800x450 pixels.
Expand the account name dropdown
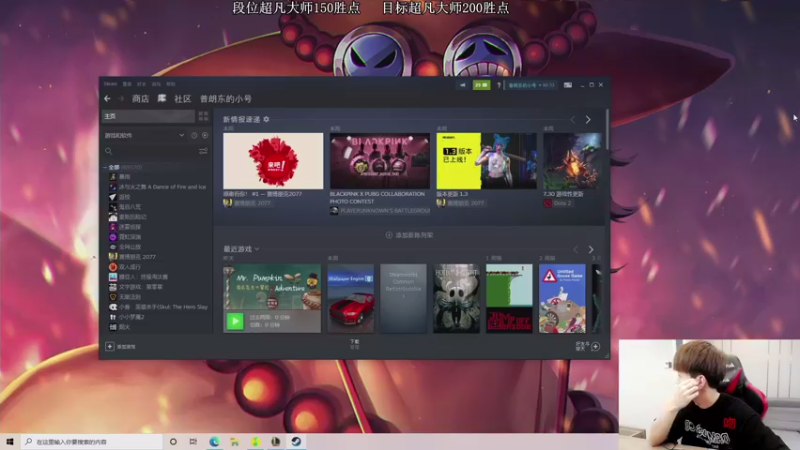point(531,85)
